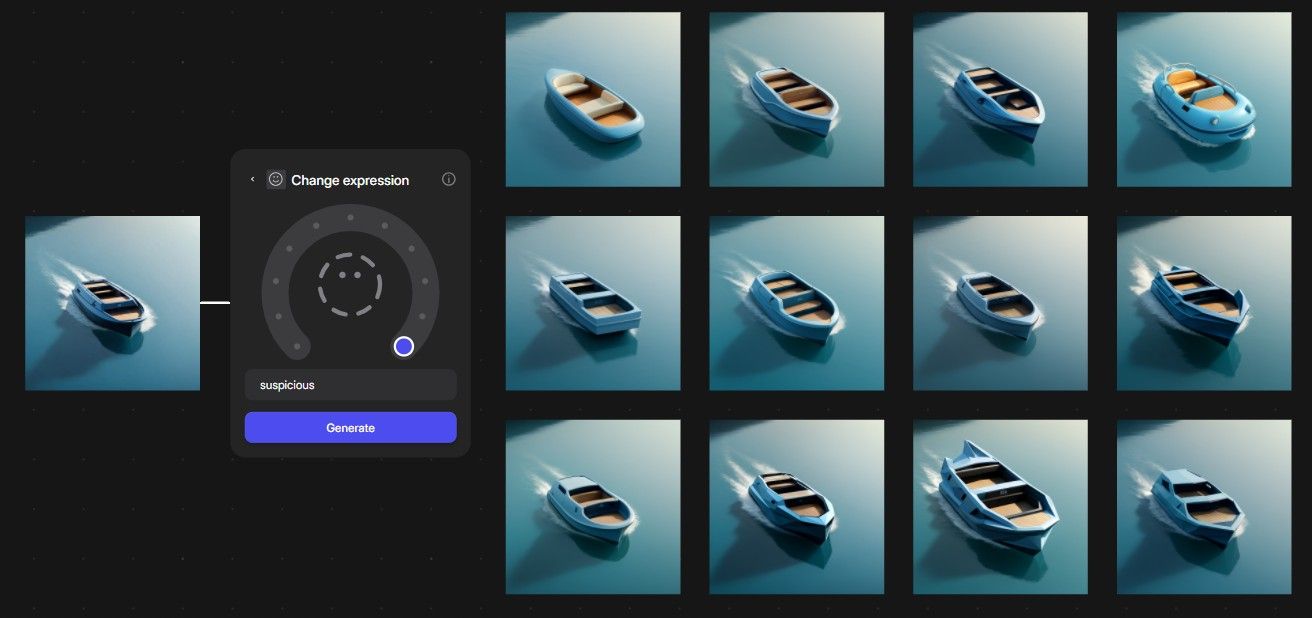Pick the third result in the top row
Screen dimensions: 1312x618
tap(1000, 99)
